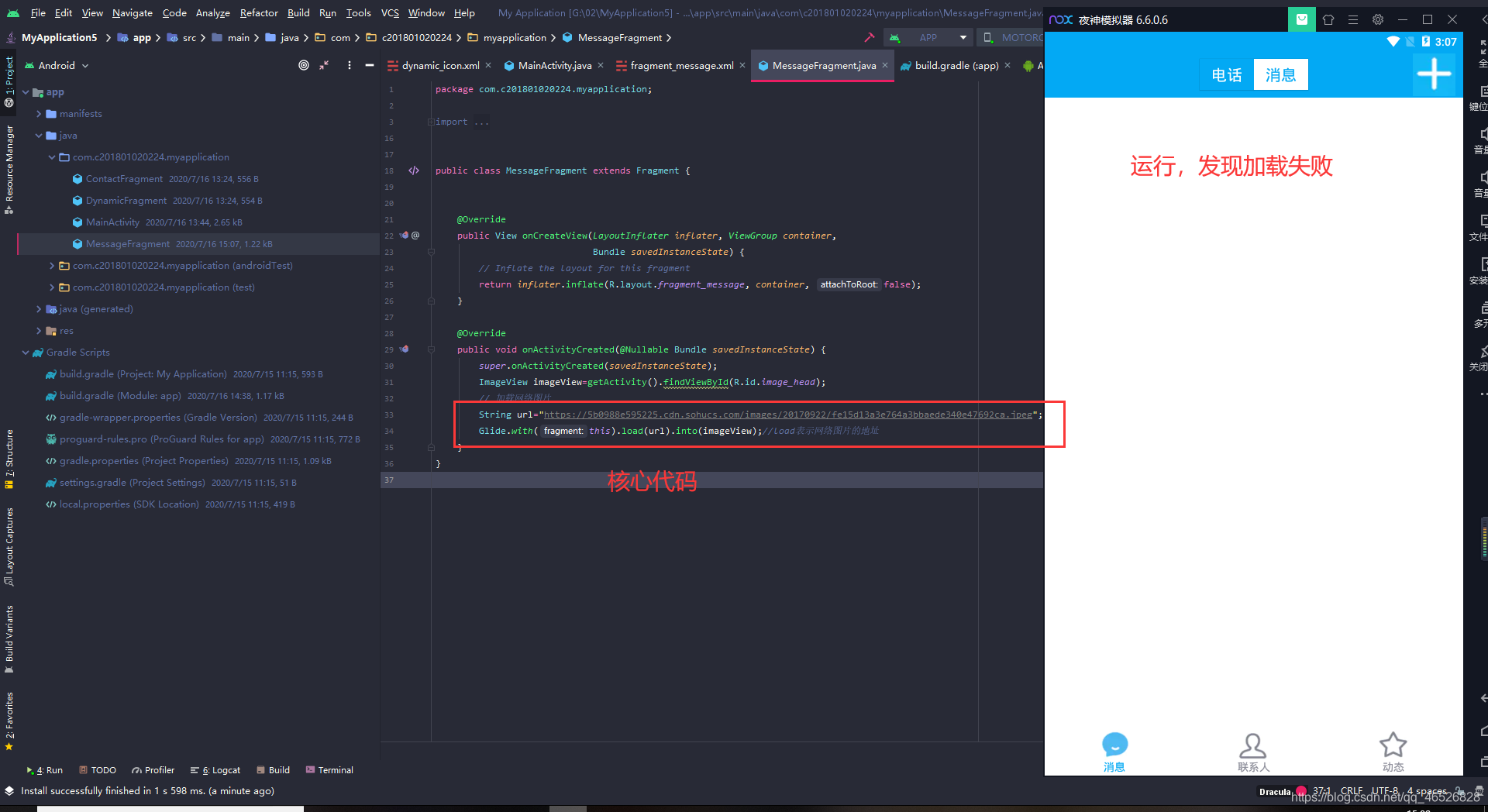
Task: Toggle the Layout Captures tool window
Action: [9, 546]
